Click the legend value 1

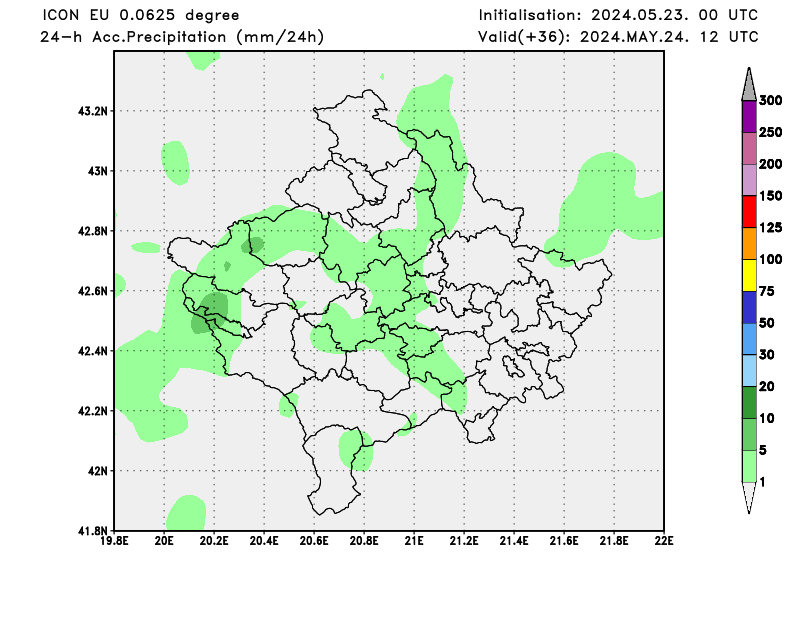click(x=762, y=482)
